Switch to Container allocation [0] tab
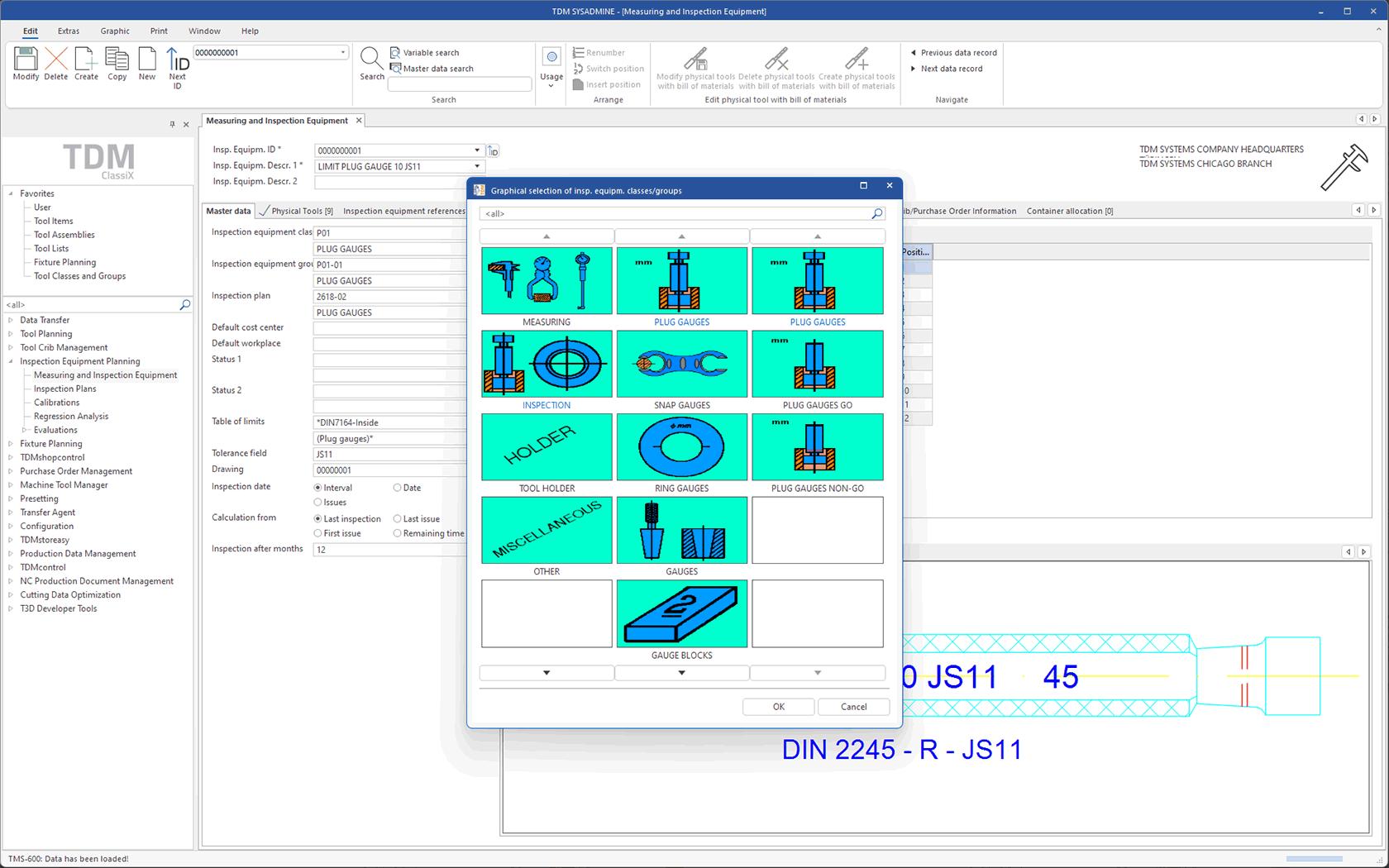The height and width of the screenshot is (868, 1389). pos(1070,211)
